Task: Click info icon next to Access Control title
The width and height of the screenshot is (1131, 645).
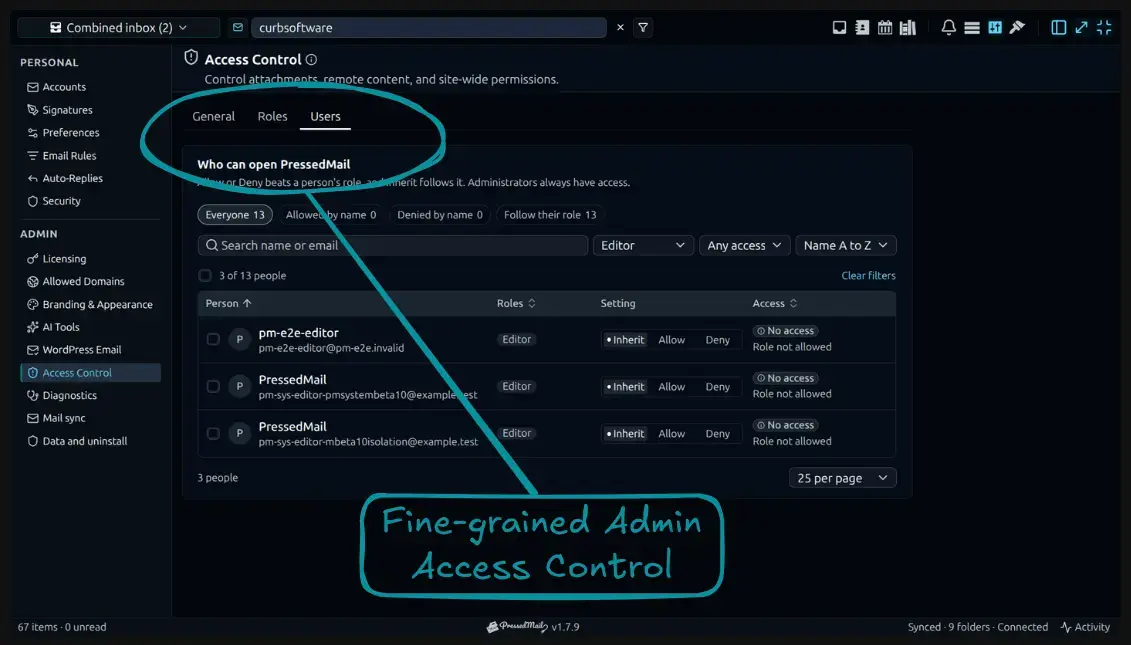Action: point(311,60)
